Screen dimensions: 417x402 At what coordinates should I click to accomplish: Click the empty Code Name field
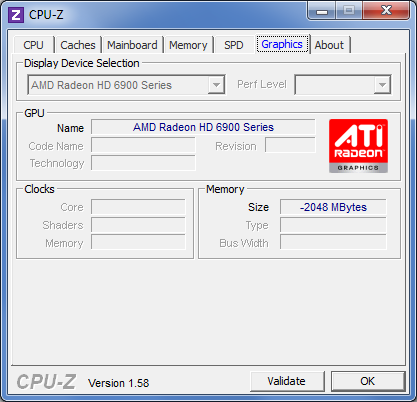coord(143,145)
